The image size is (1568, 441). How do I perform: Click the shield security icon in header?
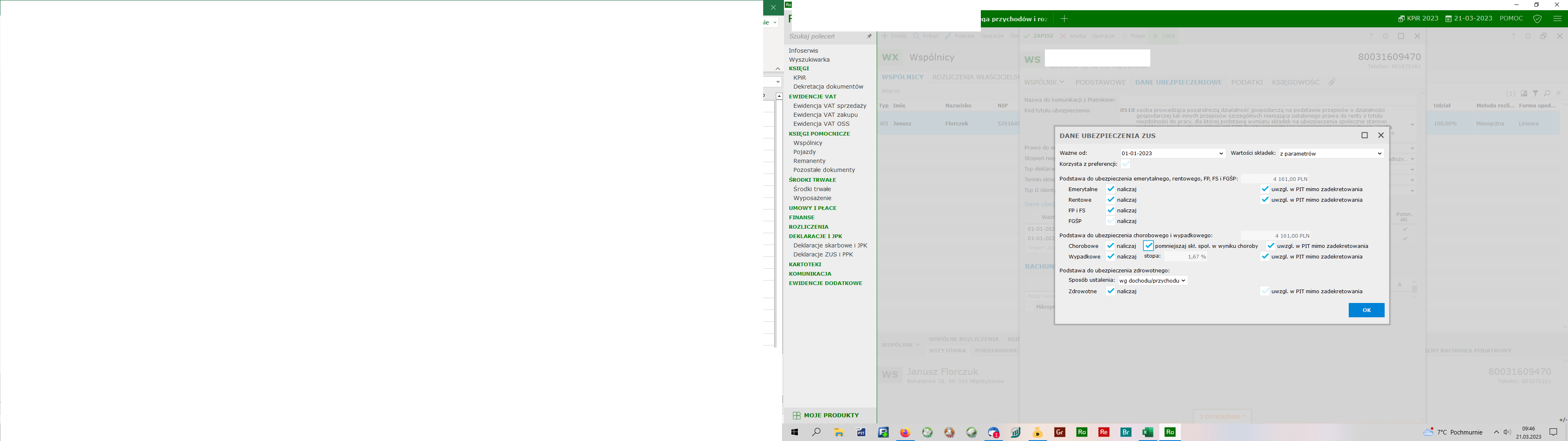coord(1537,19)
